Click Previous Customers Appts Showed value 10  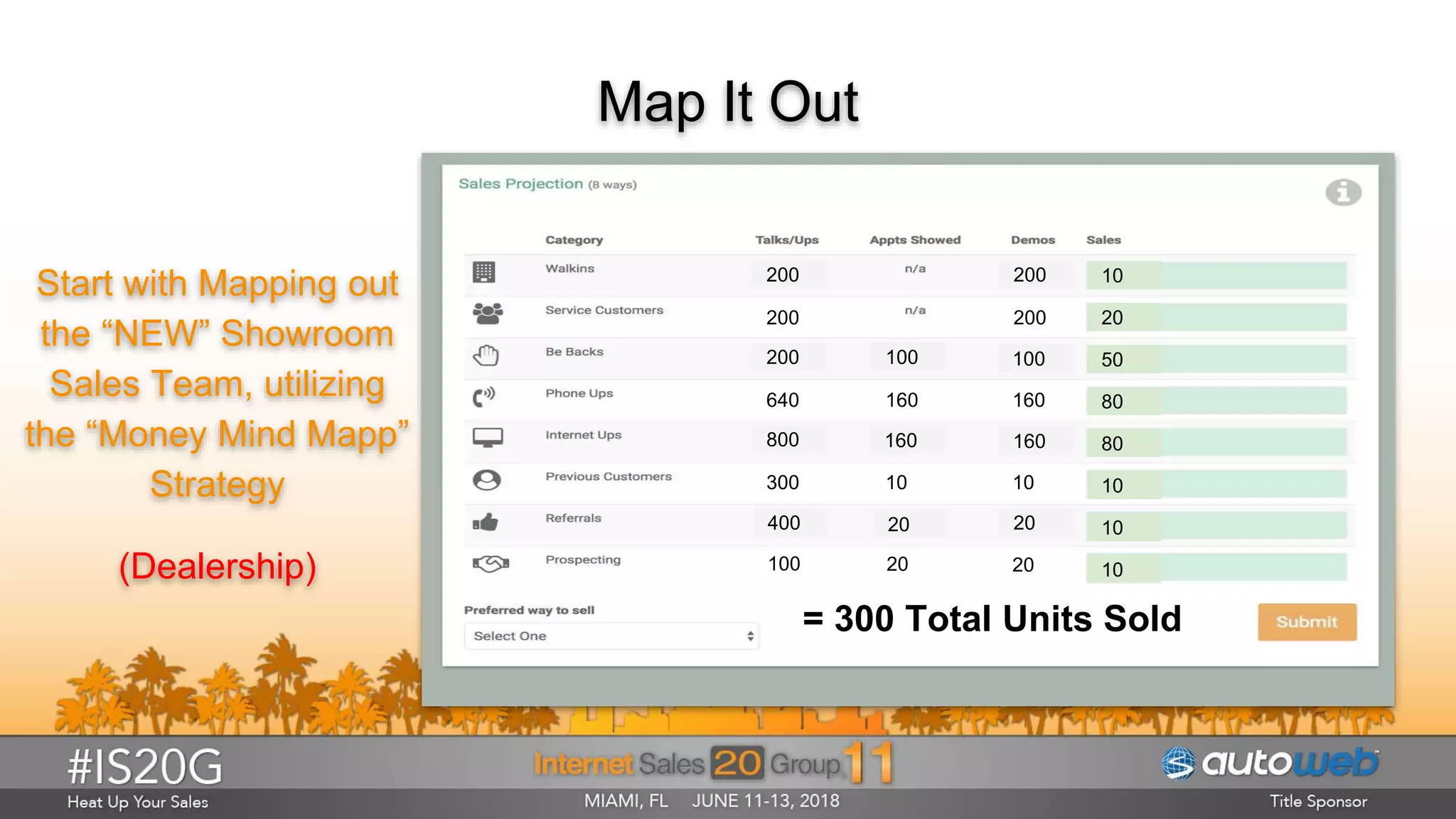click(x=896, y=483)
